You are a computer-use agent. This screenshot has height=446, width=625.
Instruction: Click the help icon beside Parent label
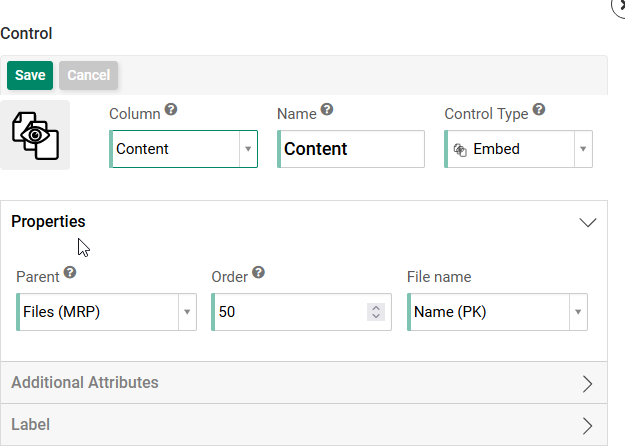click(70, 272)
